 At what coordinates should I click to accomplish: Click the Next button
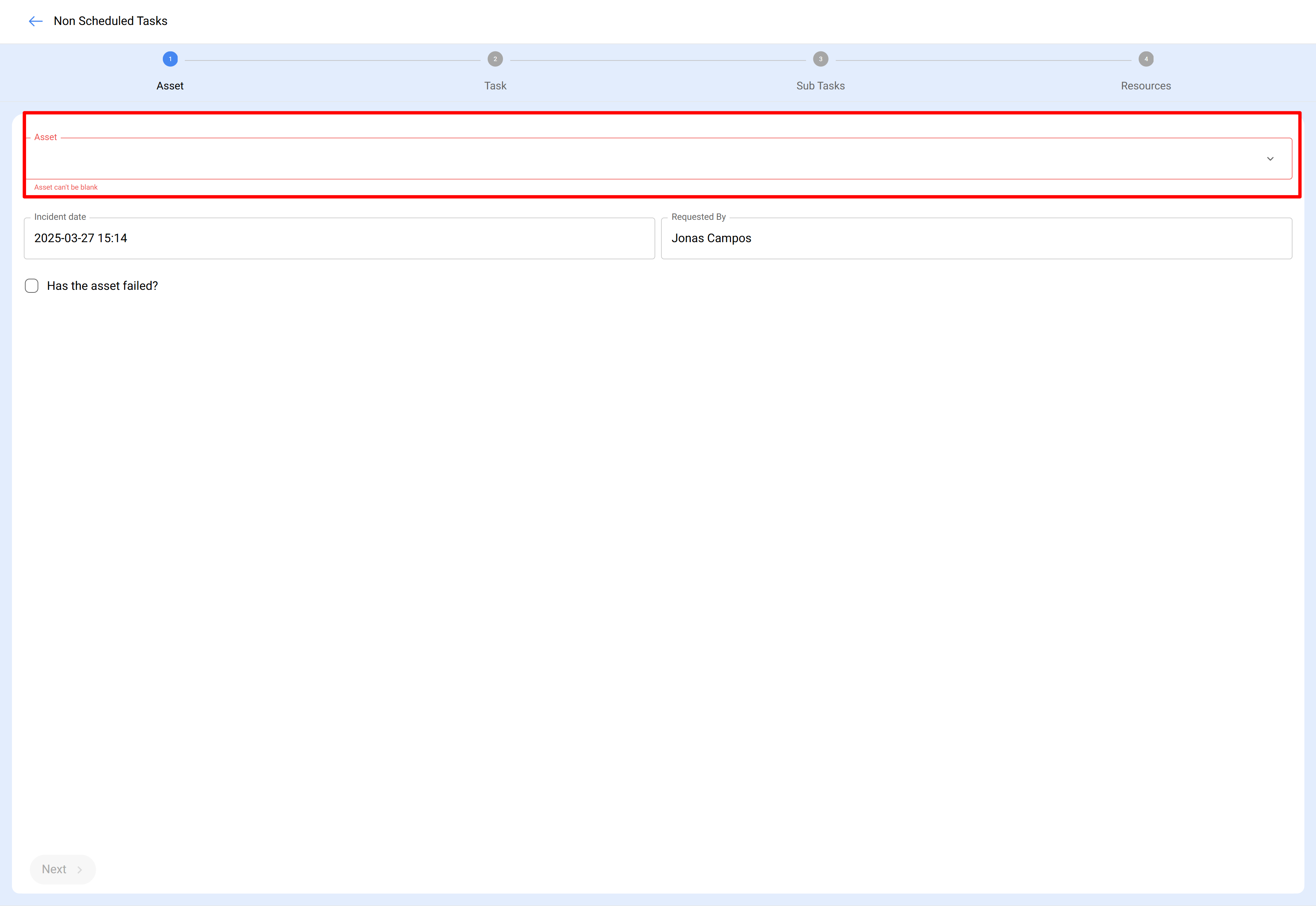tap(63, 869)
